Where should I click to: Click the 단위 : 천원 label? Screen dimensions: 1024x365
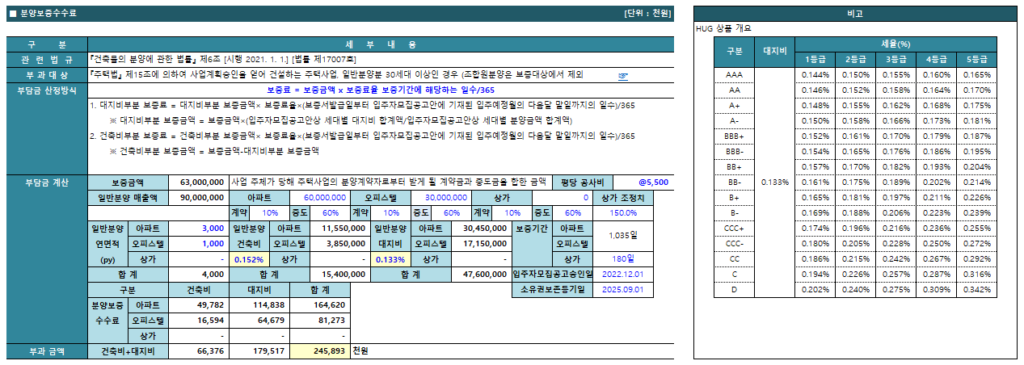647,14
